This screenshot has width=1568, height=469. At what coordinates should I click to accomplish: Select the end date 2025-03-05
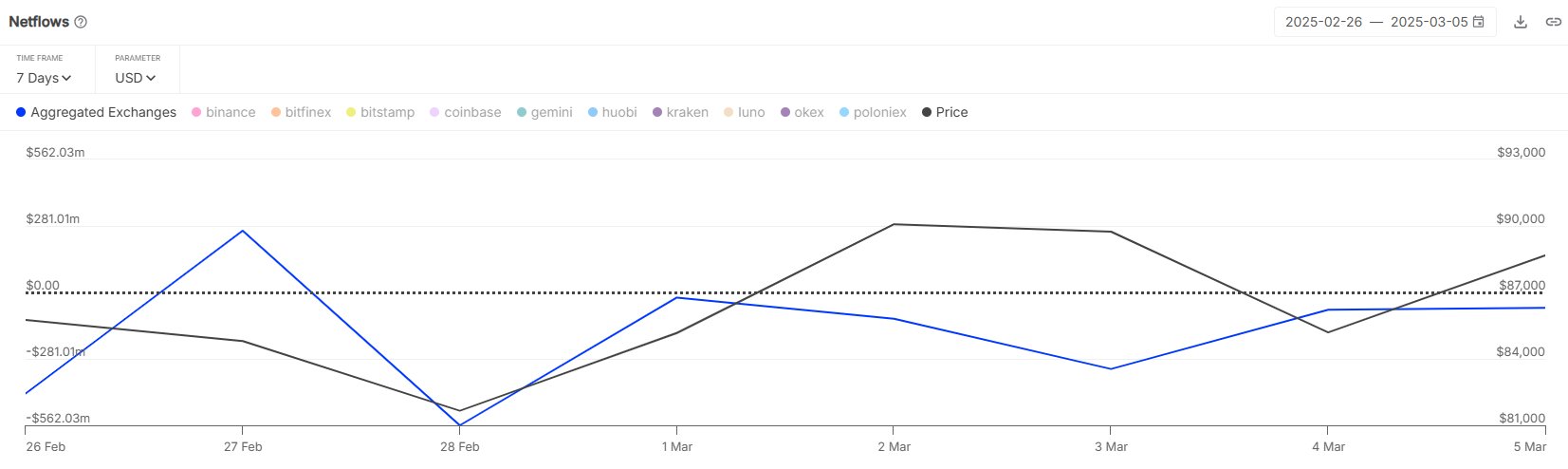(1429, 22)
